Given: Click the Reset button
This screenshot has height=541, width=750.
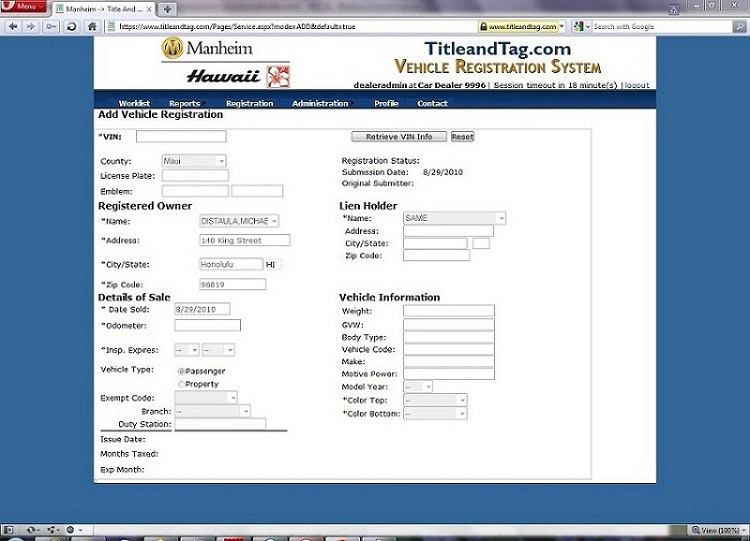Looking at the screenshot, I should (463, 137).
